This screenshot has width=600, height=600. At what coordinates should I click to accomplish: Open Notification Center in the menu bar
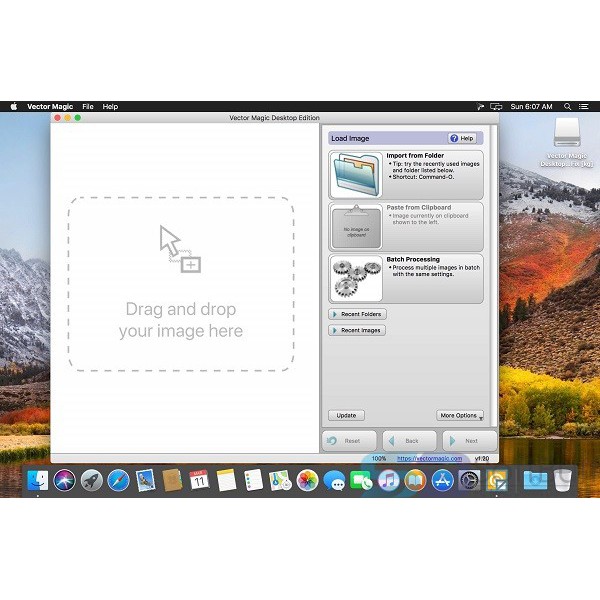[584, 106]
